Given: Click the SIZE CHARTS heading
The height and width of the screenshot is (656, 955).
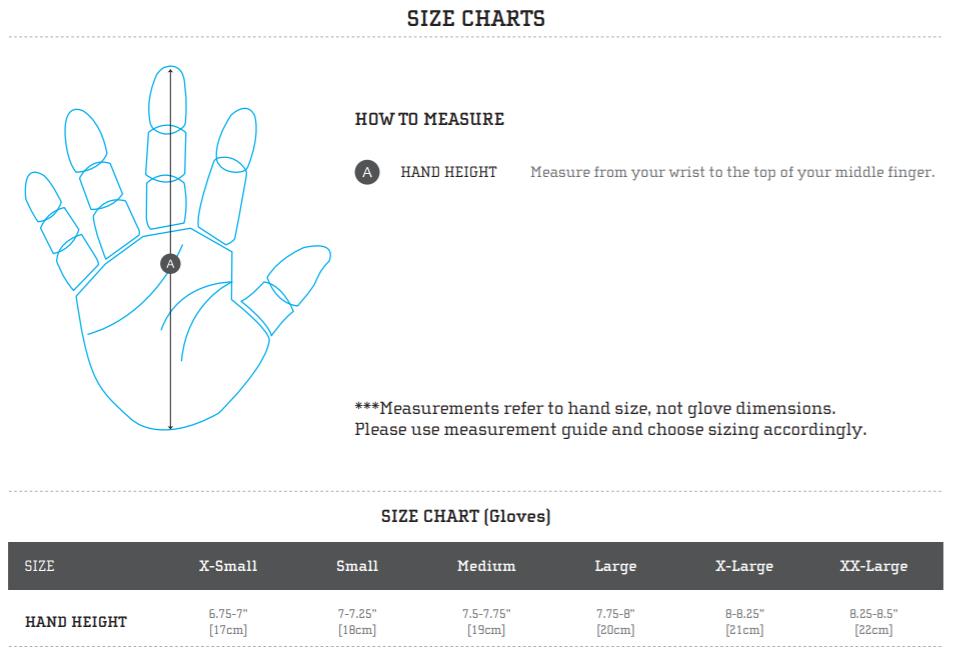Looking at the screenshot, I should click(476, 18).
